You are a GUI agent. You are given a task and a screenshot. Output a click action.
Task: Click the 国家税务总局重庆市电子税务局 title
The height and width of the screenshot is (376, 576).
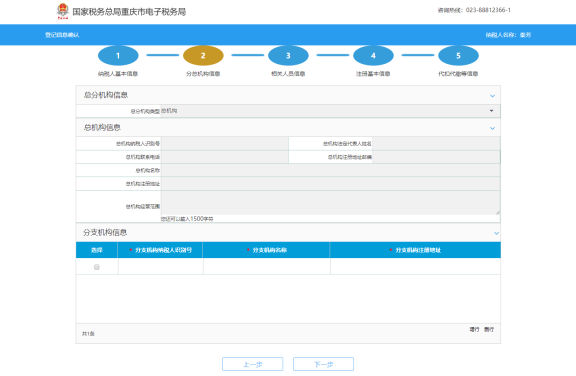(x=129, y=12)
